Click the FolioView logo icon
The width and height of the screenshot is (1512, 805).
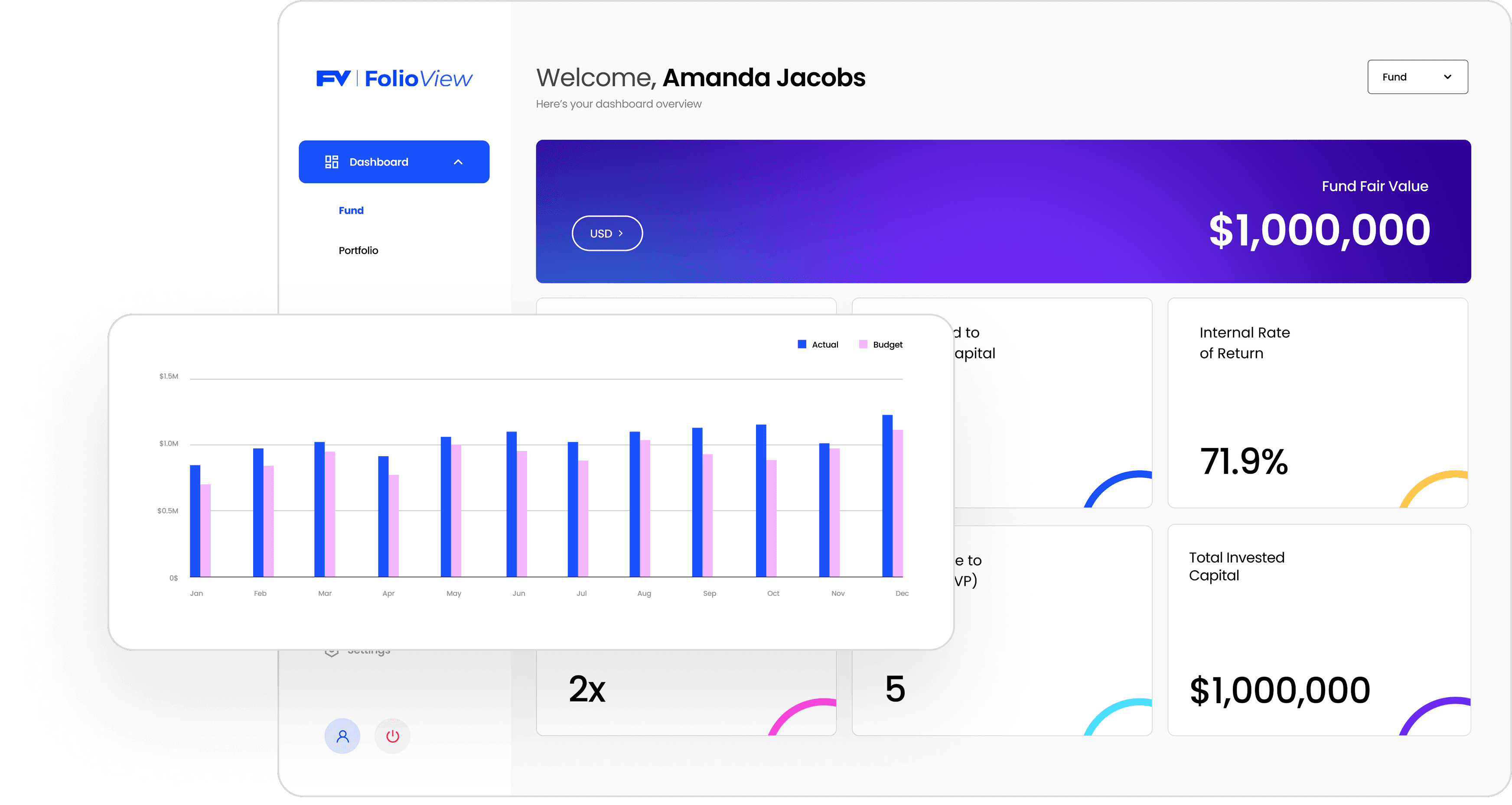click(333, 78)
